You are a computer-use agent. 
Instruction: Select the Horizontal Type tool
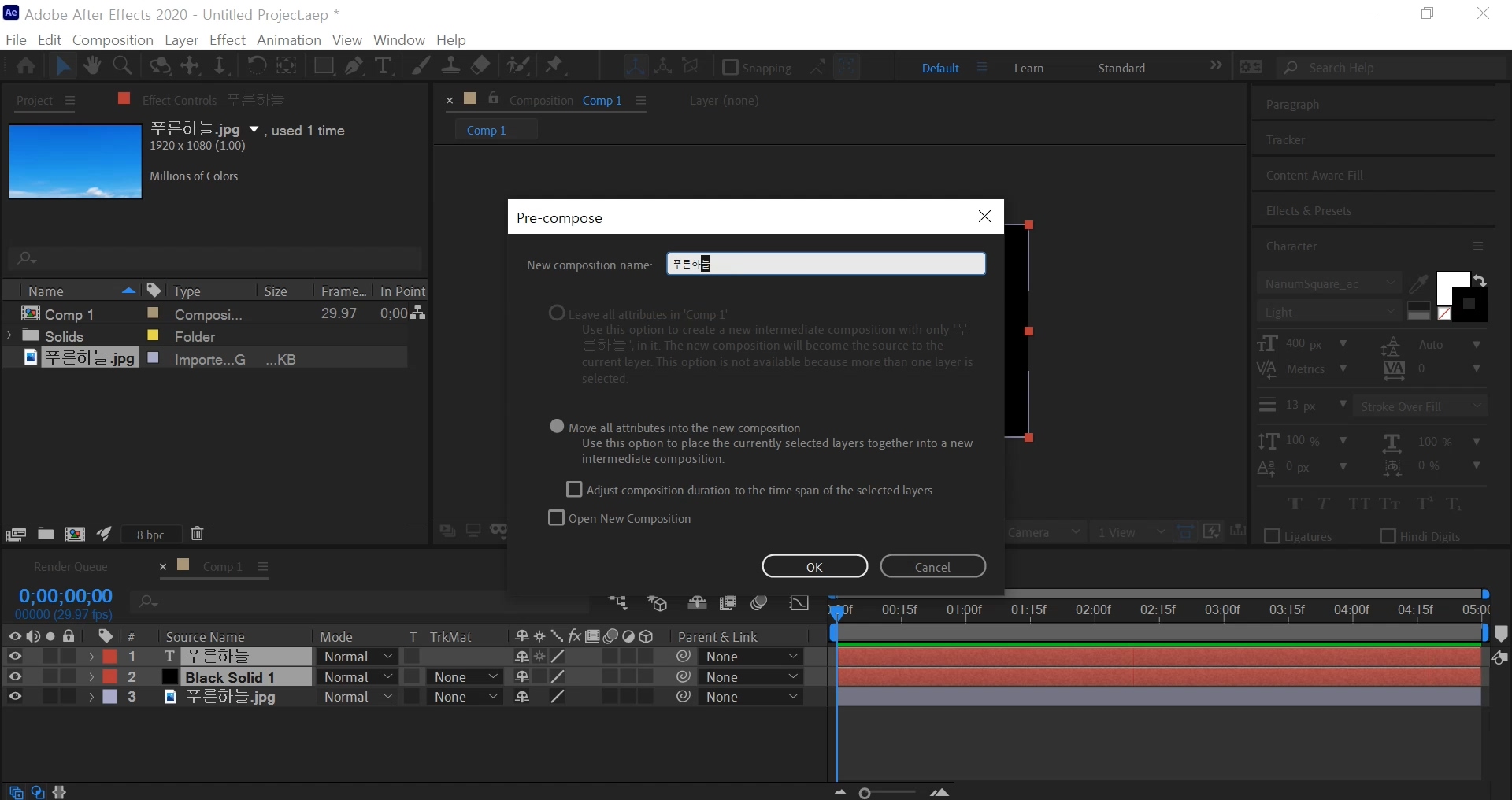click(384, 66)
